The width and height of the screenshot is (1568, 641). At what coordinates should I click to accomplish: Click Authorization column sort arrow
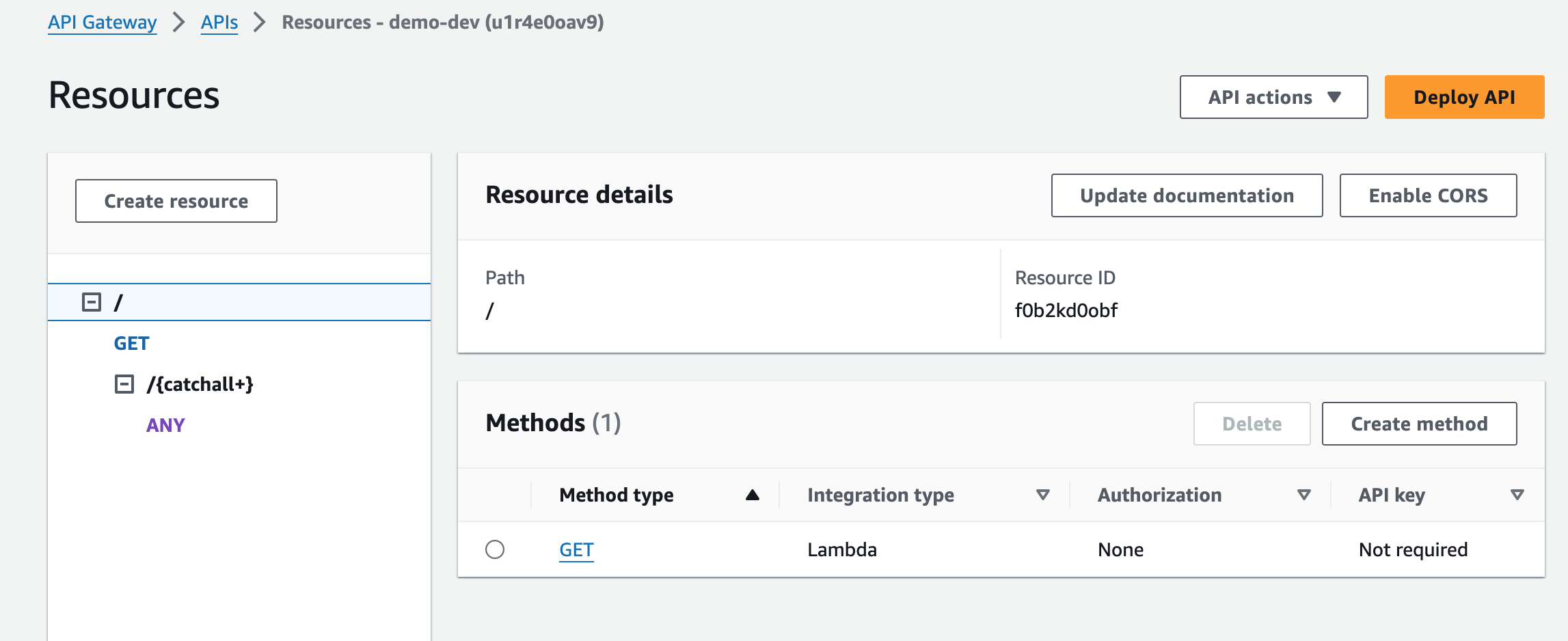click(x=1303, y=495)
